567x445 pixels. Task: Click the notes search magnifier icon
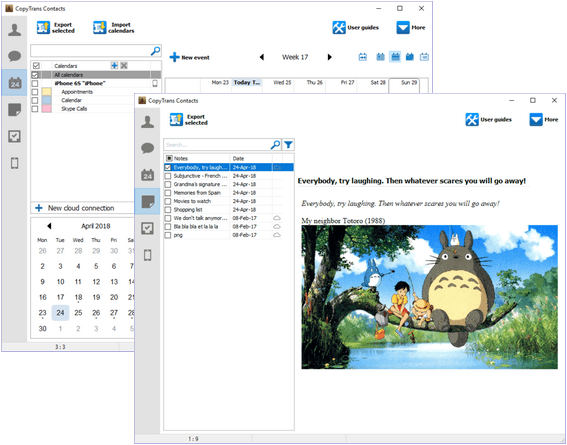tap(276, 145)
